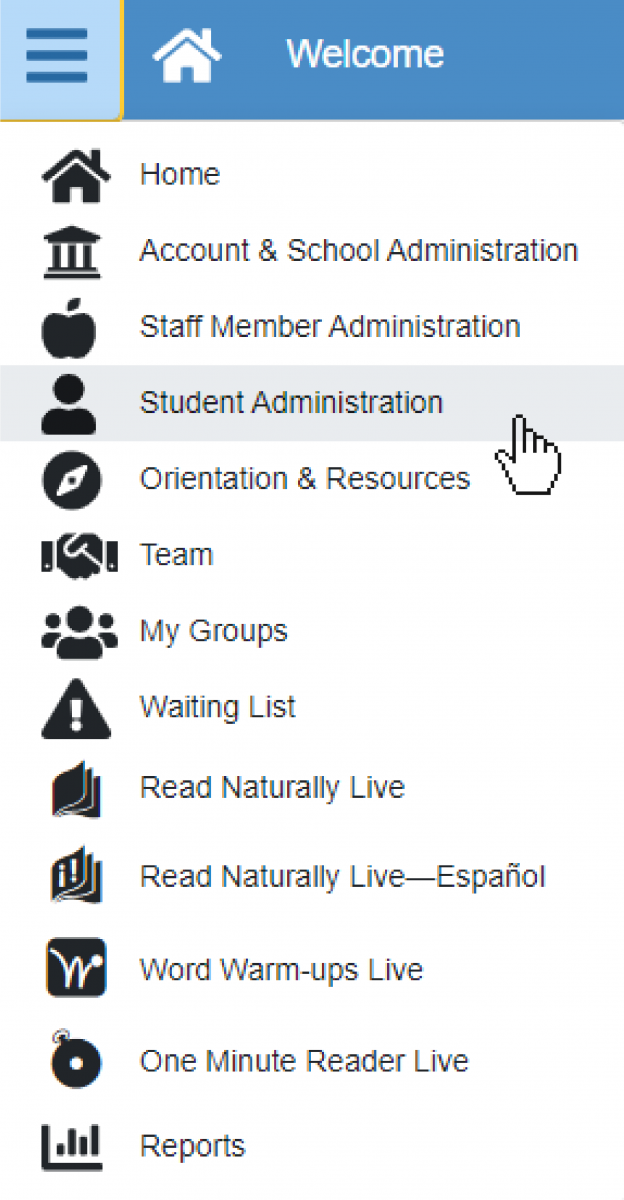Click the stopwatch icon for One Minute Reader Live
The width and height of the screenshot is (624, 1200).
coord(75,1060)
